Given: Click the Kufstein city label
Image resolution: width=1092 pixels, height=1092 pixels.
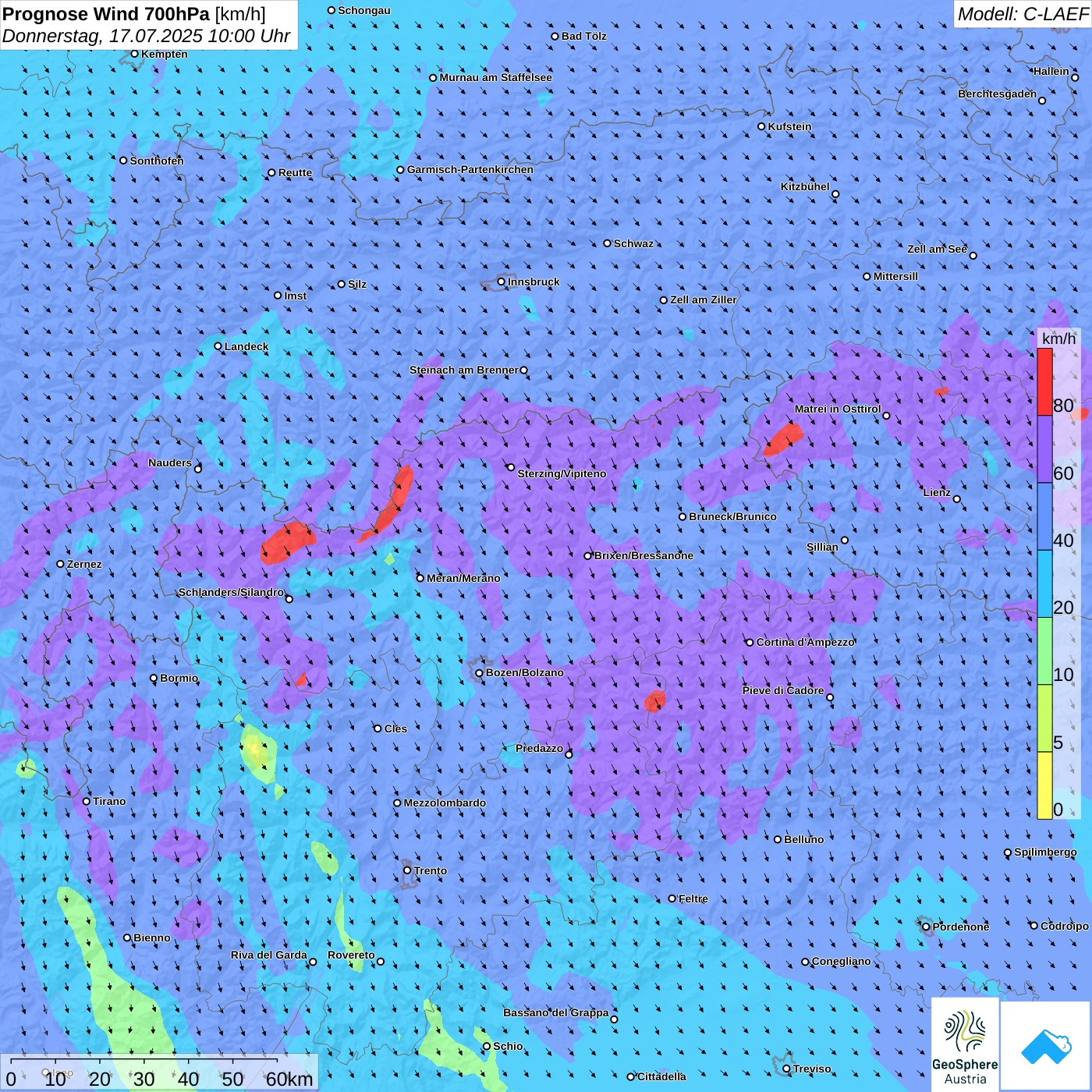Looking at the screenshot, I should pyautogui.click(x=789, y=126).
